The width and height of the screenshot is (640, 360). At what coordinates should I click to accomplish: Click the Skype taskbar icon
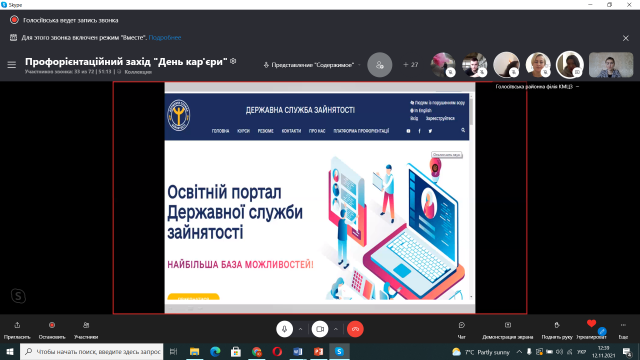pos(339,351)
